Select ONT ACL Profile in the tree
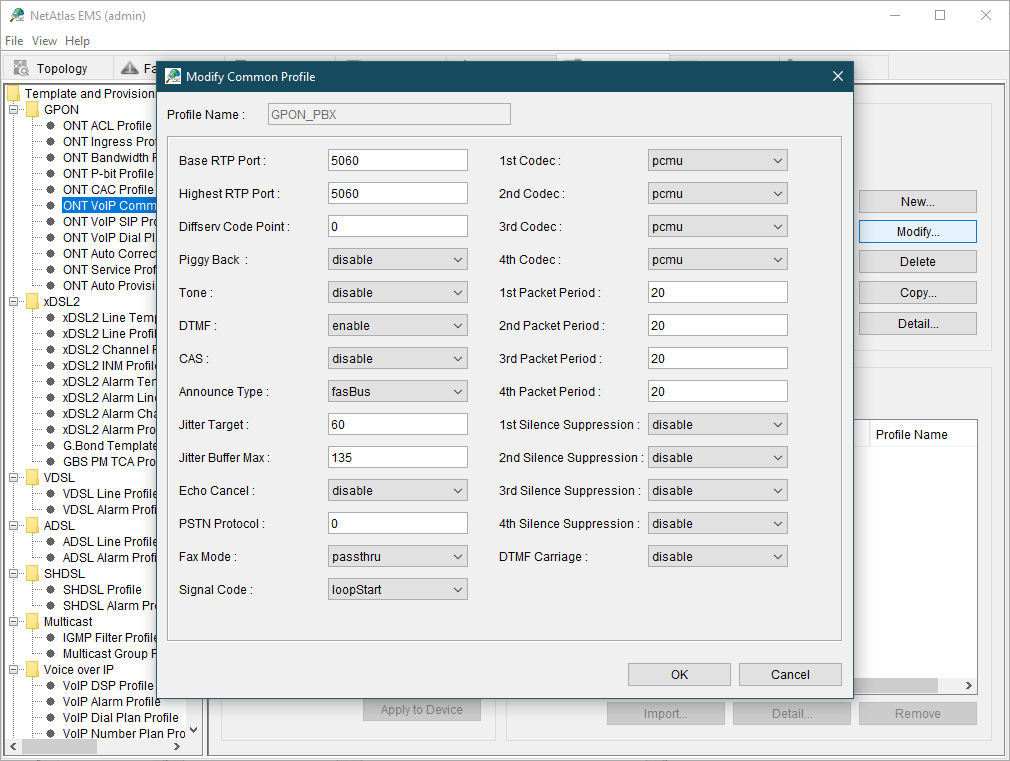This screenshot has height=761, width=1010. pyautogui.click(x=107, y=126)
